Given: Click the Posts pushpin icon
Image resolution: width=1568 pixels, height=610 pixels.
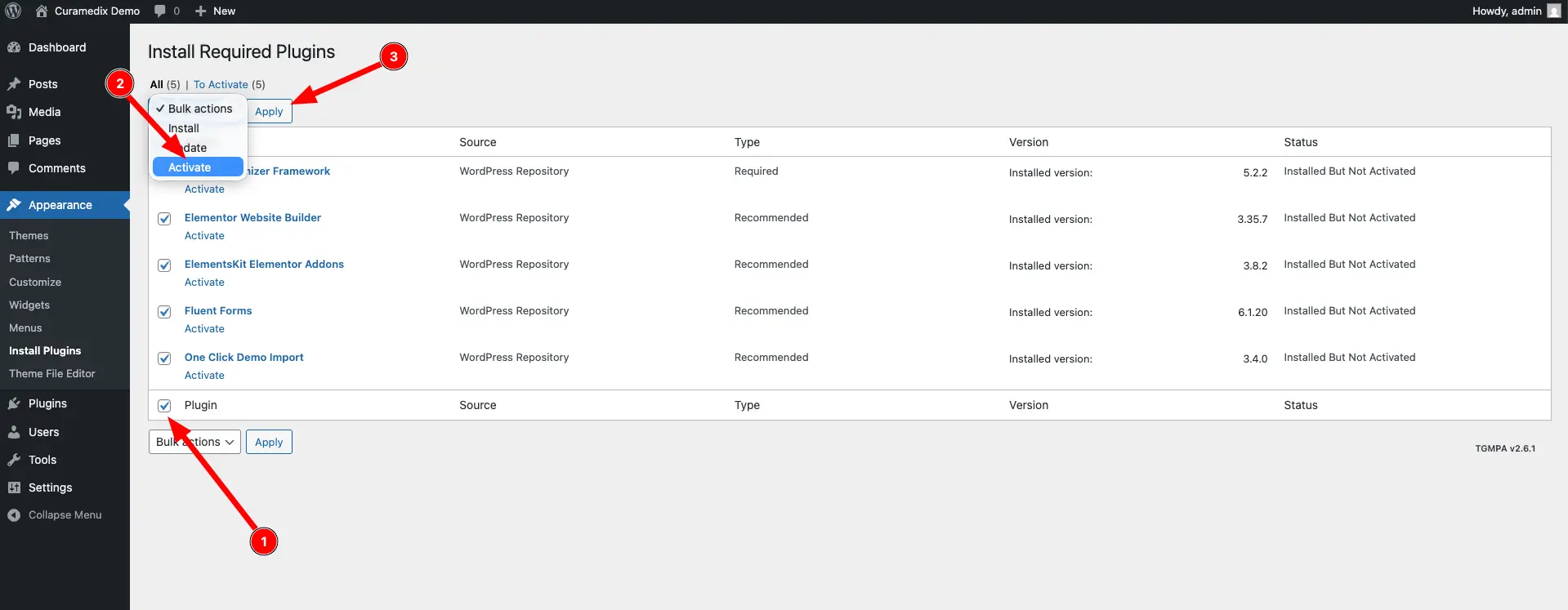Looking at the screenshot, I should coord(14,84).
